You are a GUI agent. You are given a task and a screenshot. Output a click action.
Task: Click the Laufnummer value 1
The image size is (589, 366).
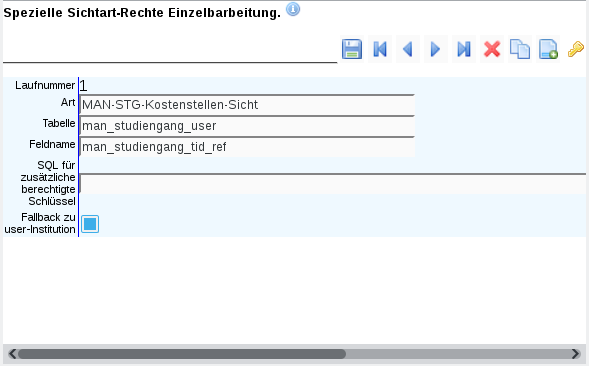point(83,86)
